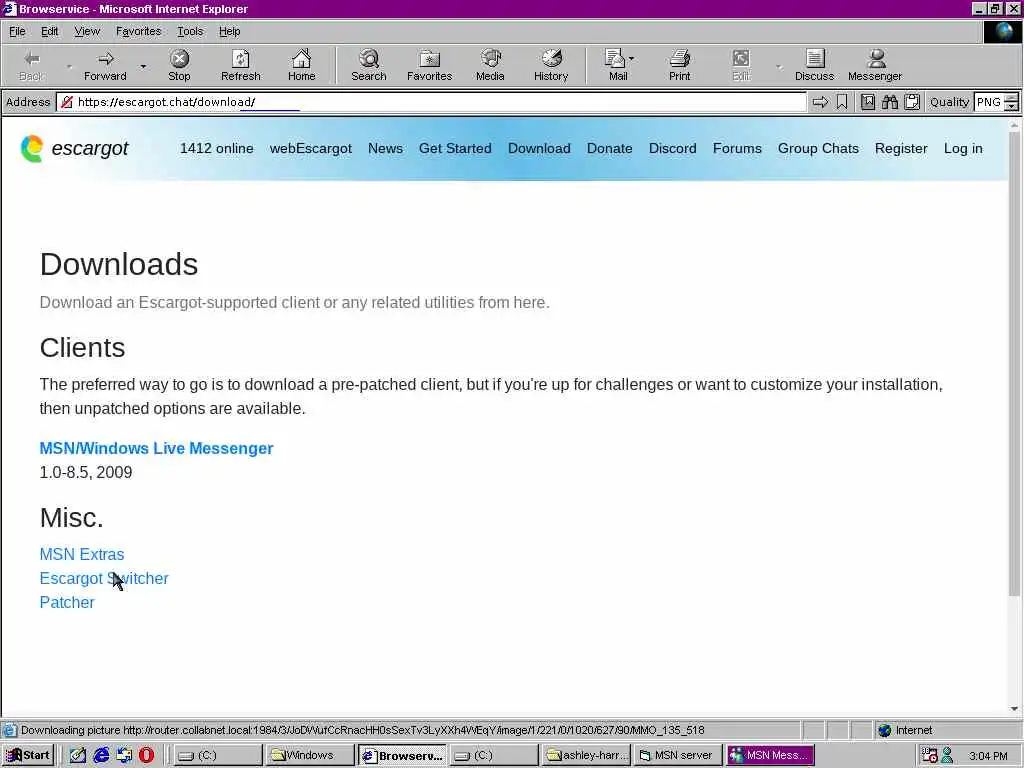
Task: Launch Messenger from the toolbar
Action: [875, 65]
